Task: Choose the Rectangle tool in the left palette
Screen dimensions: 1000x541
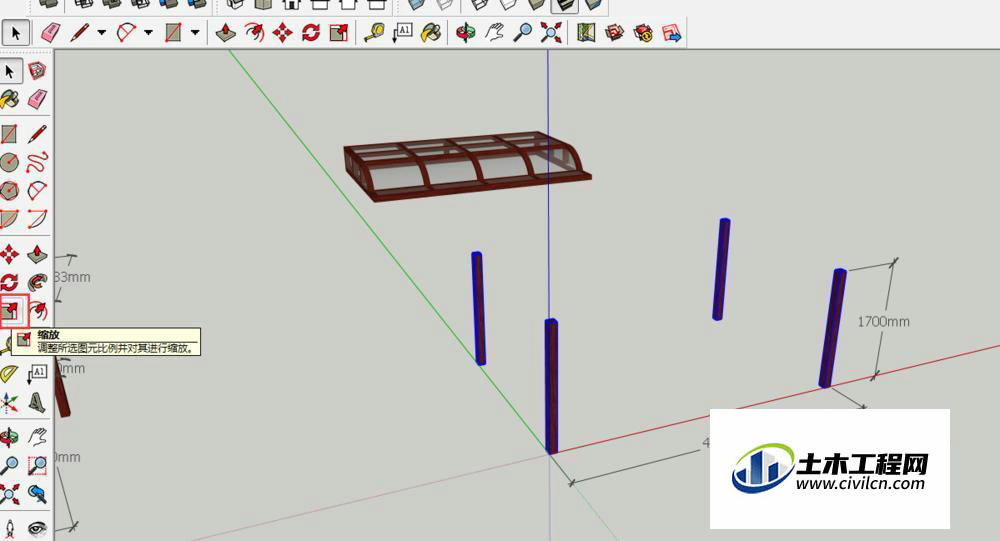Action: click(x=9, y=134)
